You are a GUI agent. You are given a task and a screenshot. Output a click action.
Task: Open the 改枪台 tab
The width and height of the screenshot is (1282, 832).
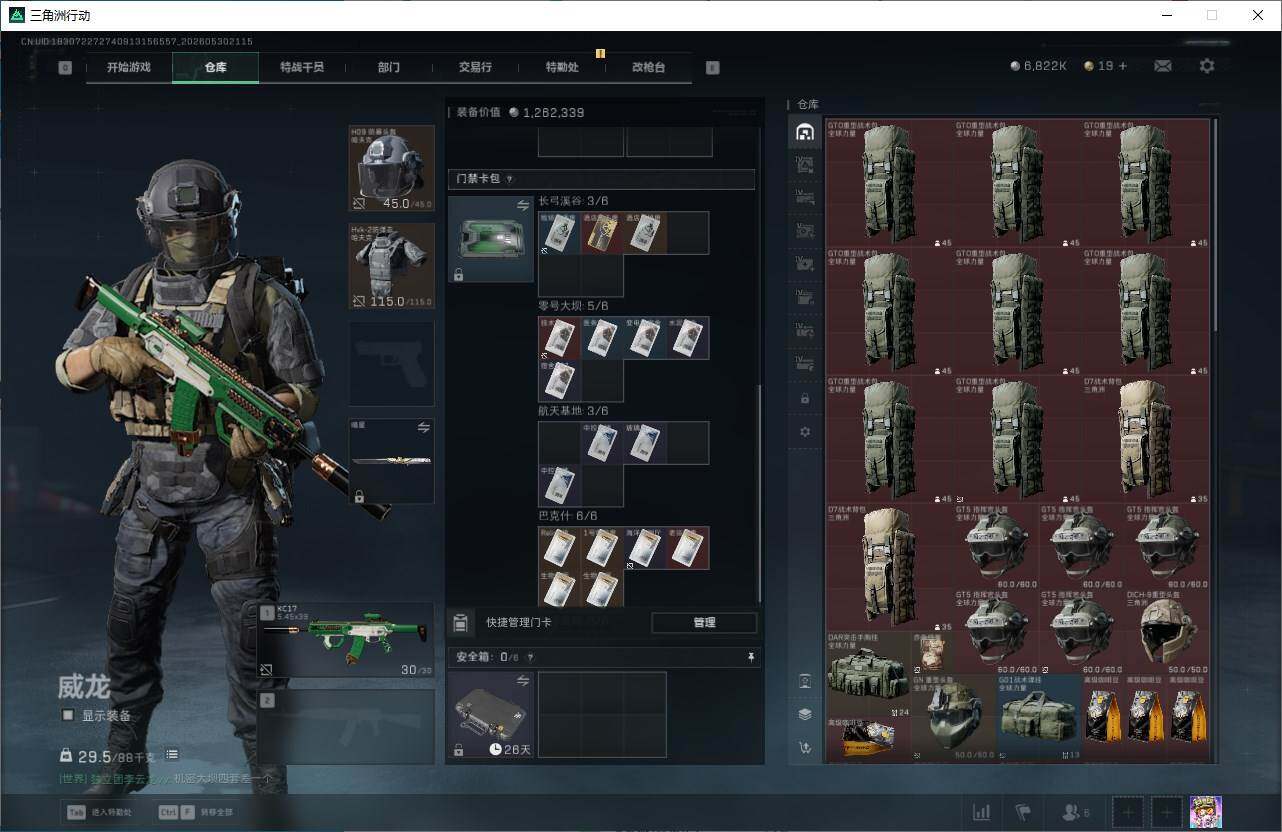point(648,67)
